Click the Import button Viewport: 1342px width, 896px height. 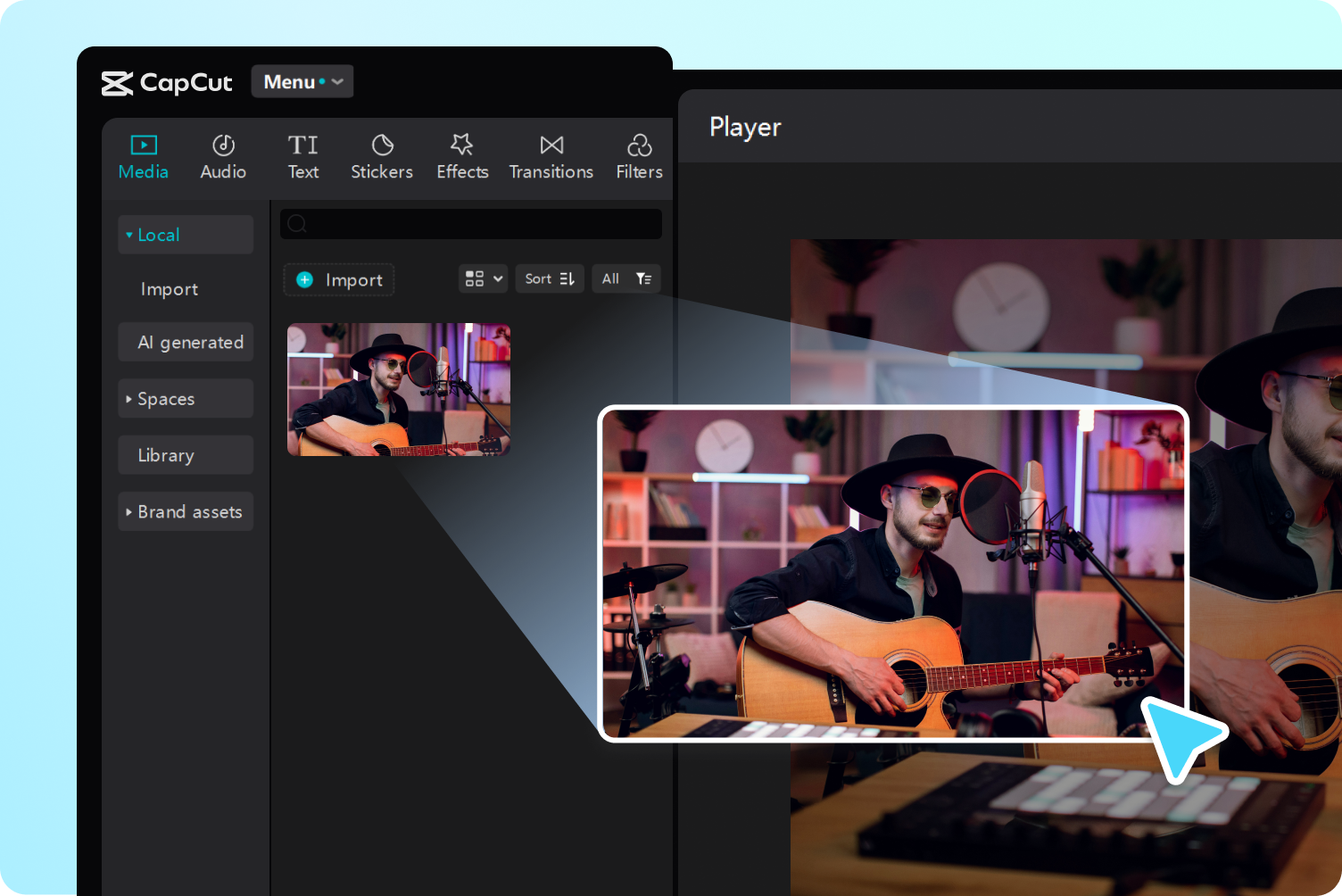tap(338, 279)
